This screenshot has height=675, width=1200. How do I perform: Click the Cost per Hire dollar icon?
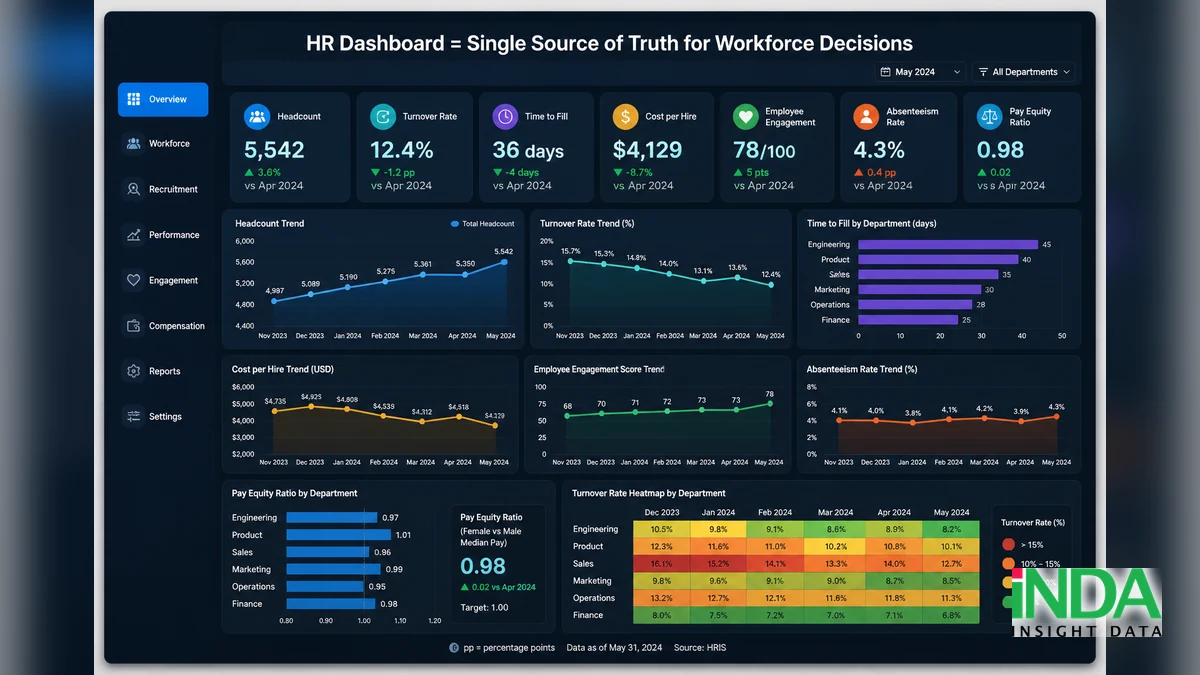(626, 116)
